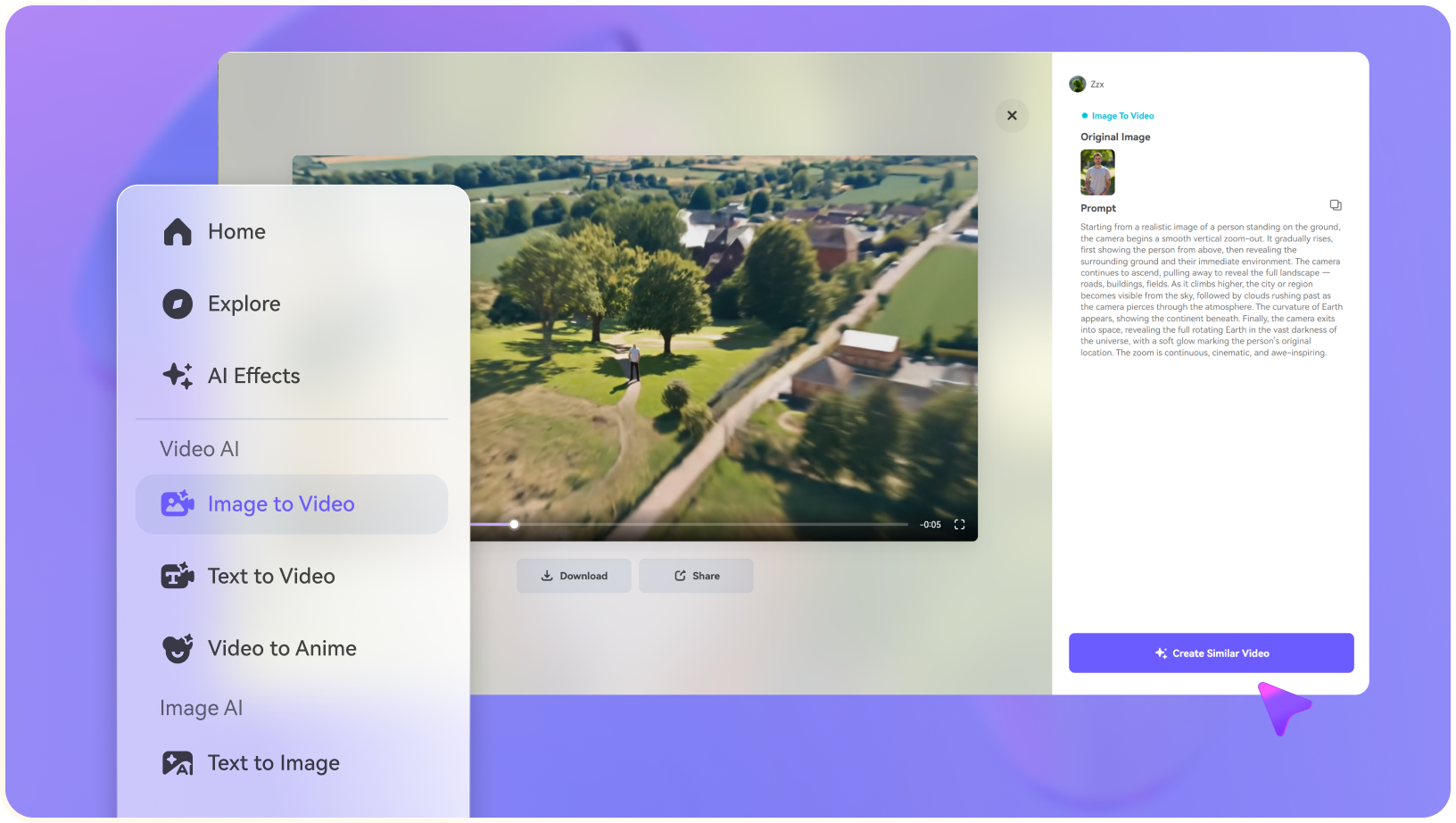The image size is (1456, 823).
Task: Click the Zzx user avatar
Action: [x=1077, y=84]
